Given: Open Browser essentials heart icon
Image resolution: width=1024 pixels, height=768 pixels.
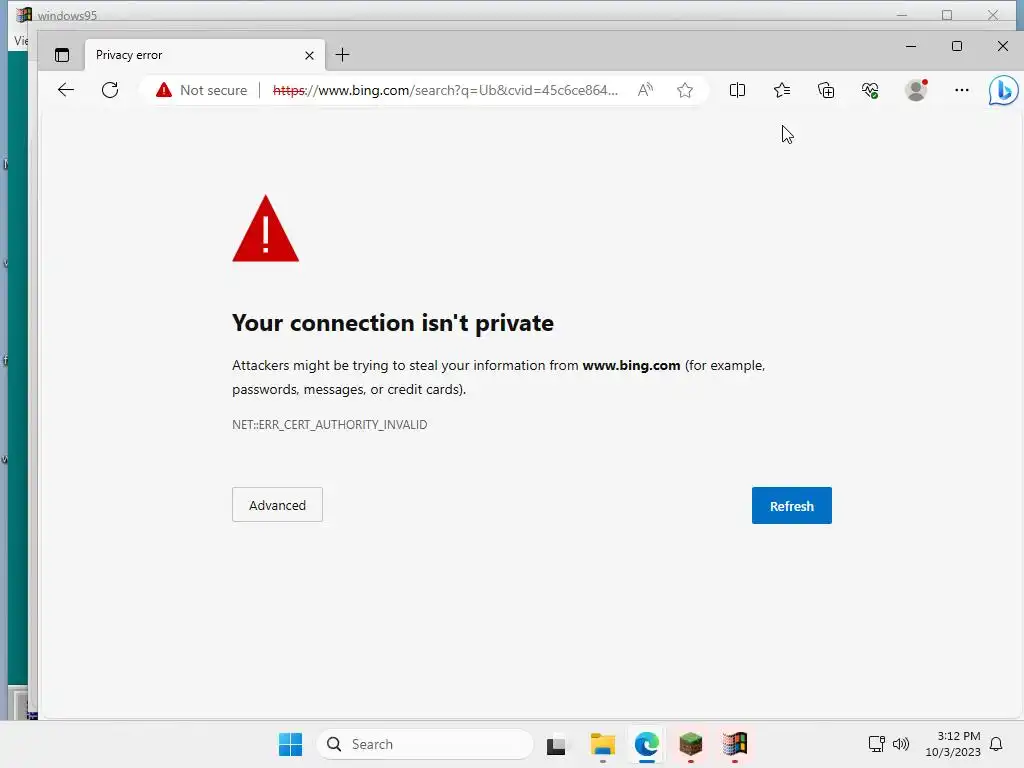Looking at the screenshot, I should pos(870,90).
